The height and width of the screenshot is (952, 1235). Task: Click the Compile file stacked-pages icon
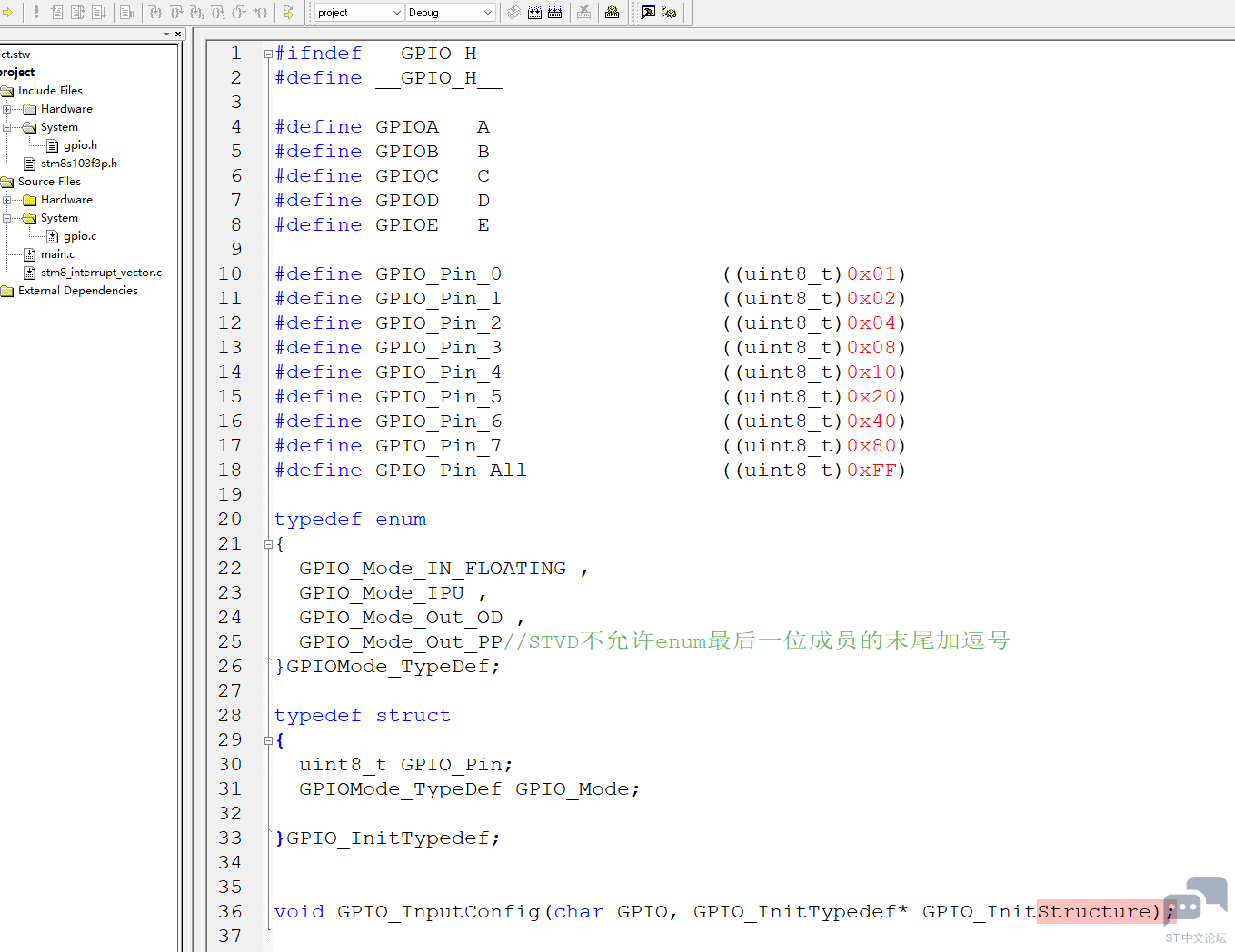pos(513,13)
